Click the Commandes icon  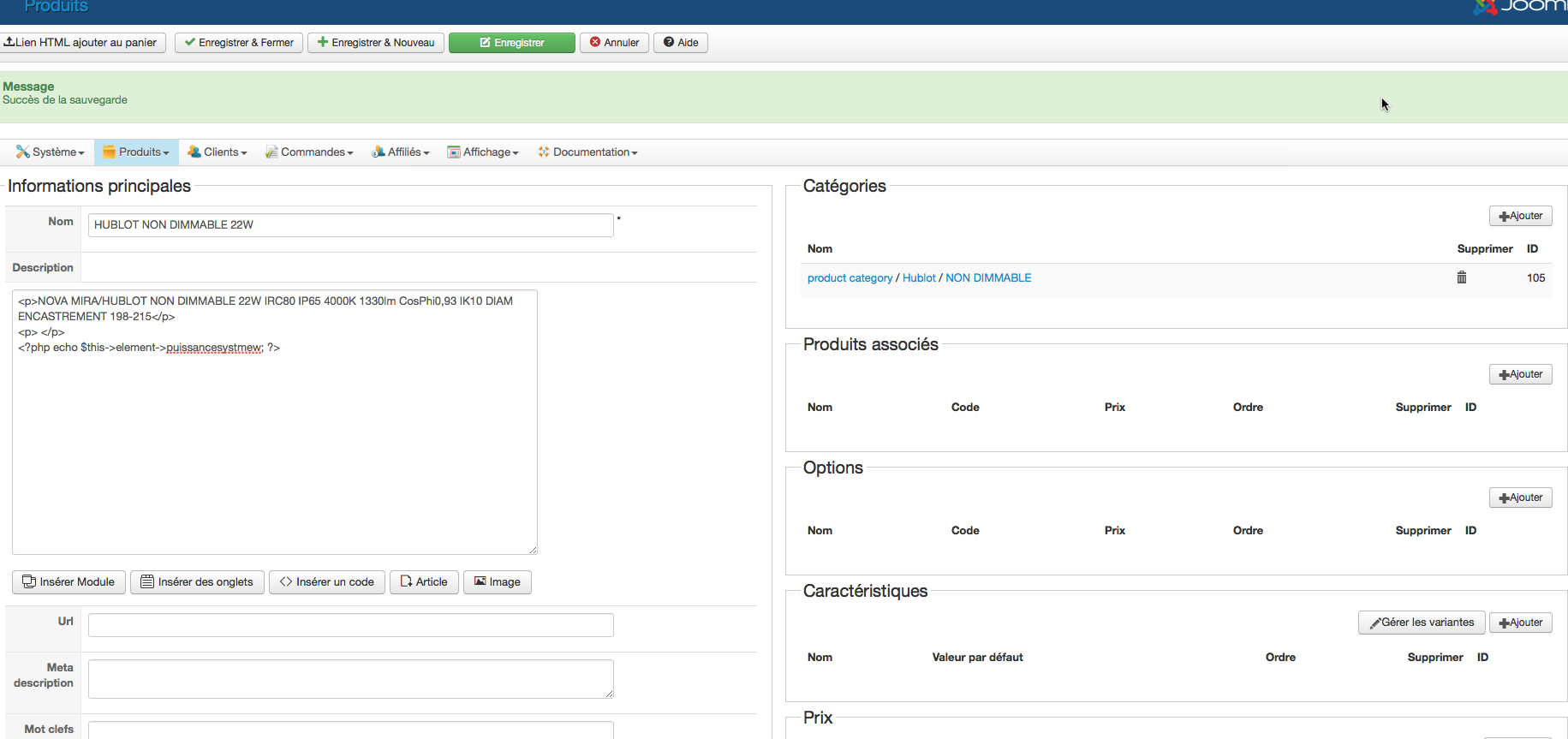pyautogui.click(x=271, y=152)
